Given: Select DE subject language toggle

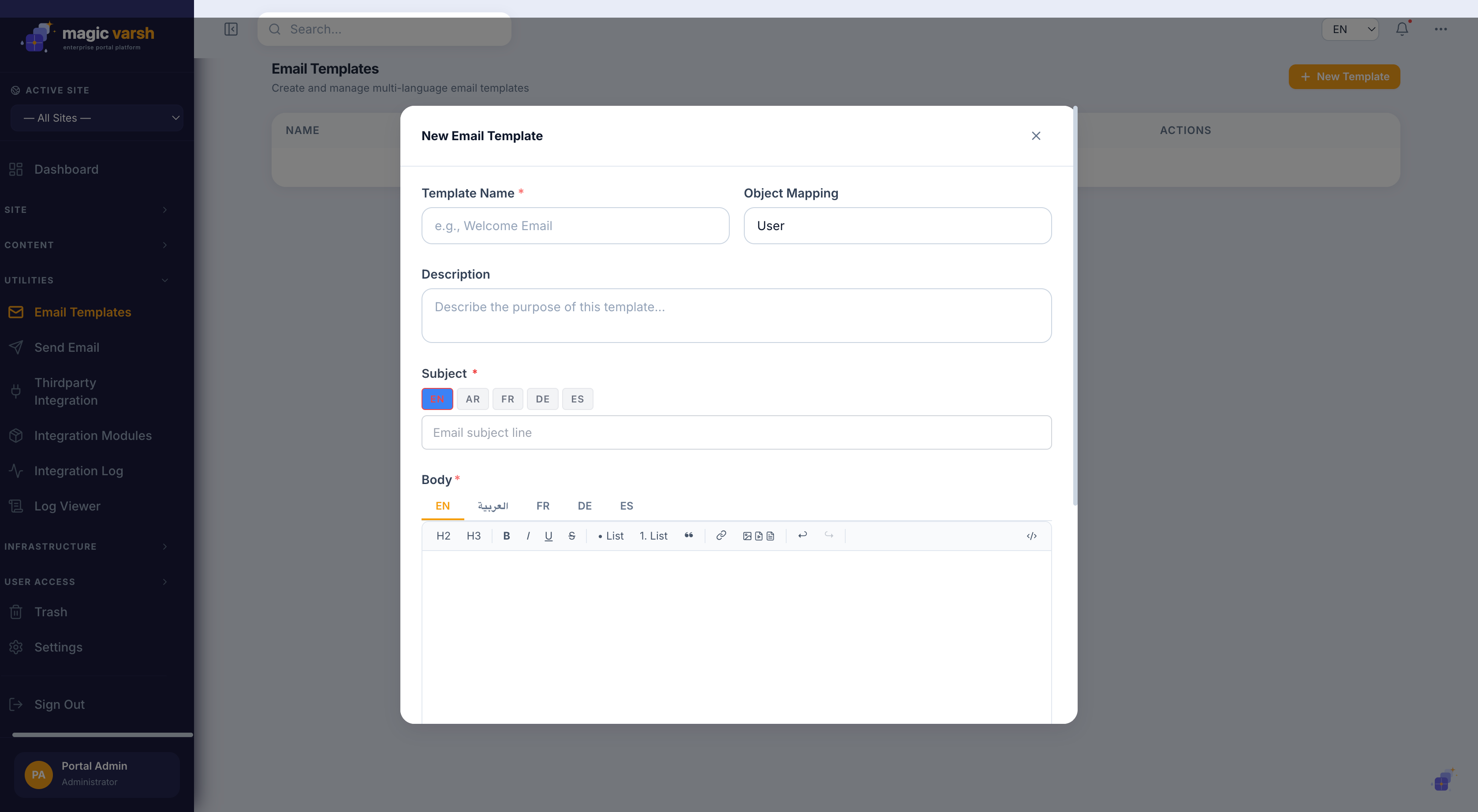Looking at the screenshot, I should [x=542, y=399].
